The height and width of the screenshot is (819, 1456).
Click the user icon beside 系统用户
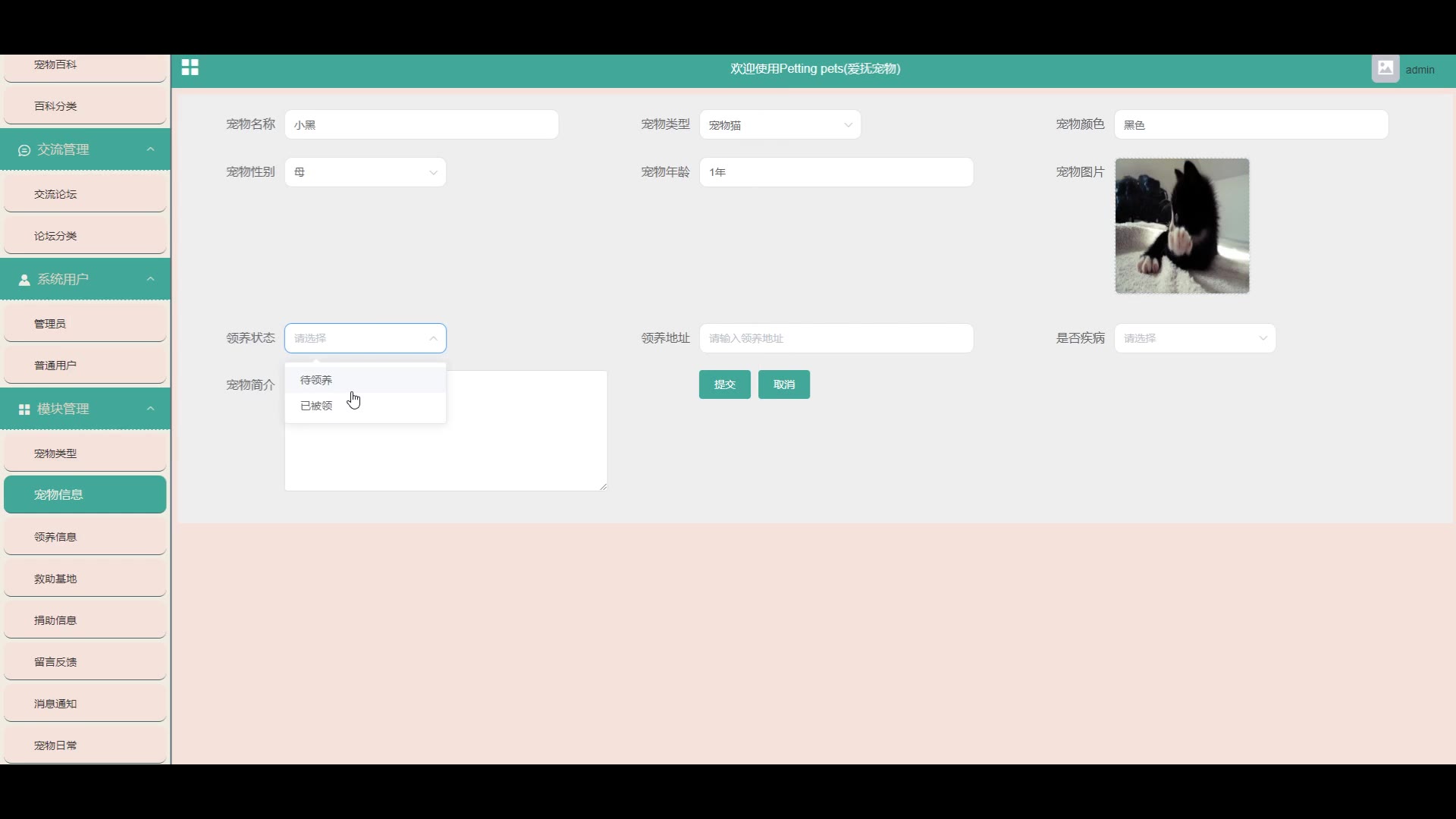pos(24,280)
